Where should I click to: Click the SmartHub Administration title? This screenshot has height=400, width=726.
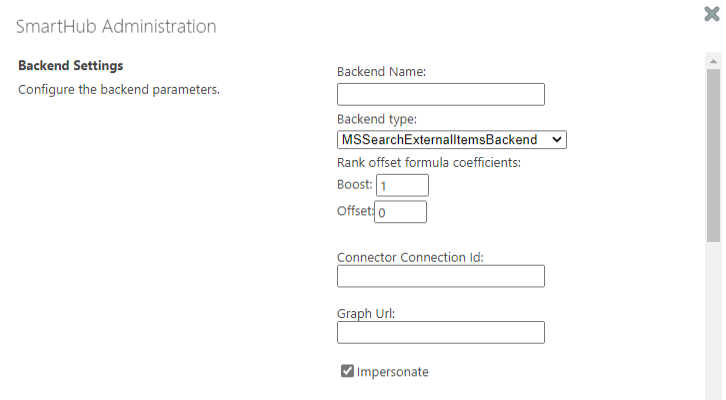(x=116, y=26)
